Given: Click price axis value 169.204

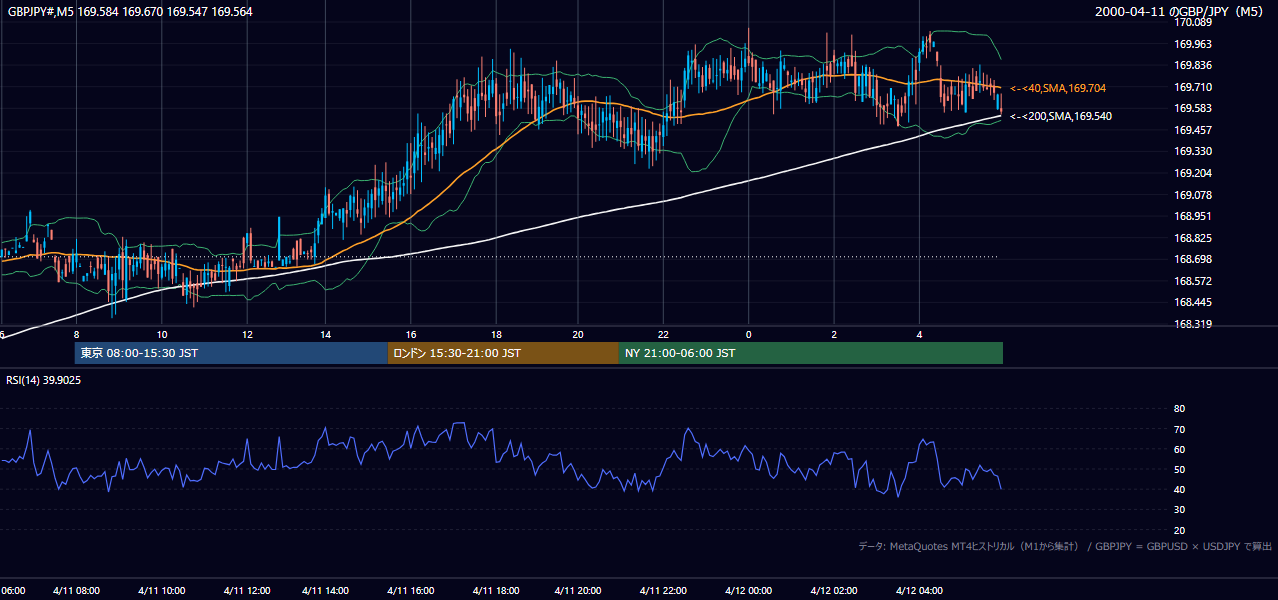Looking at the screenshot, I should [x=1192, y=173].
